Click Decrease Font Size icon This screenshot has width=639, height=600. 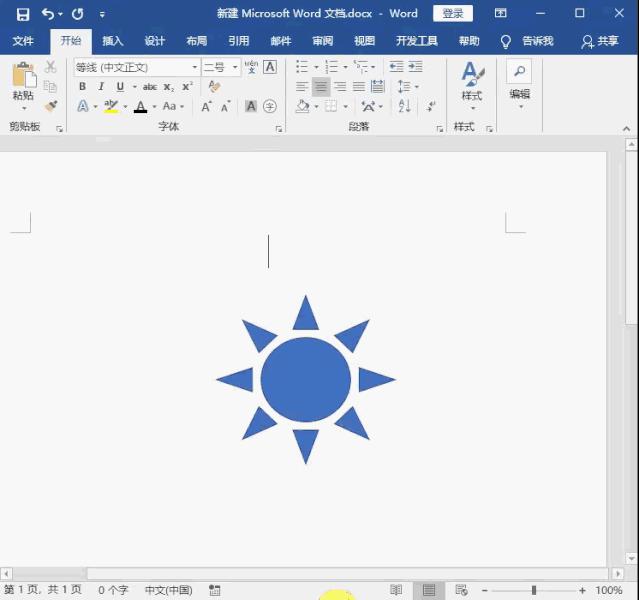[225, 107]
